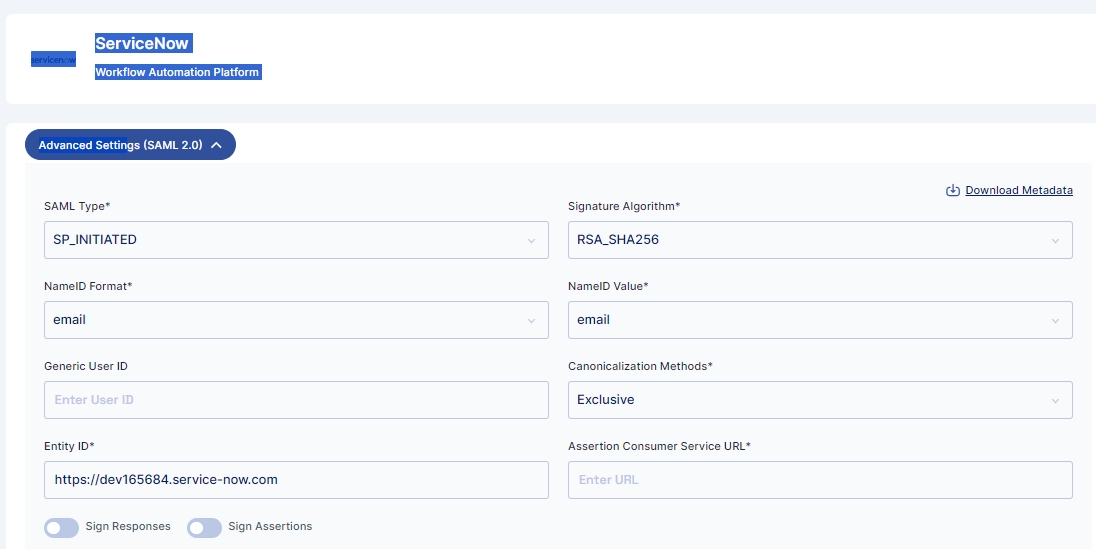Viewport: 1096px width, 549px height.
Task: Click the SAML Type* label
Action: [77, 206]
